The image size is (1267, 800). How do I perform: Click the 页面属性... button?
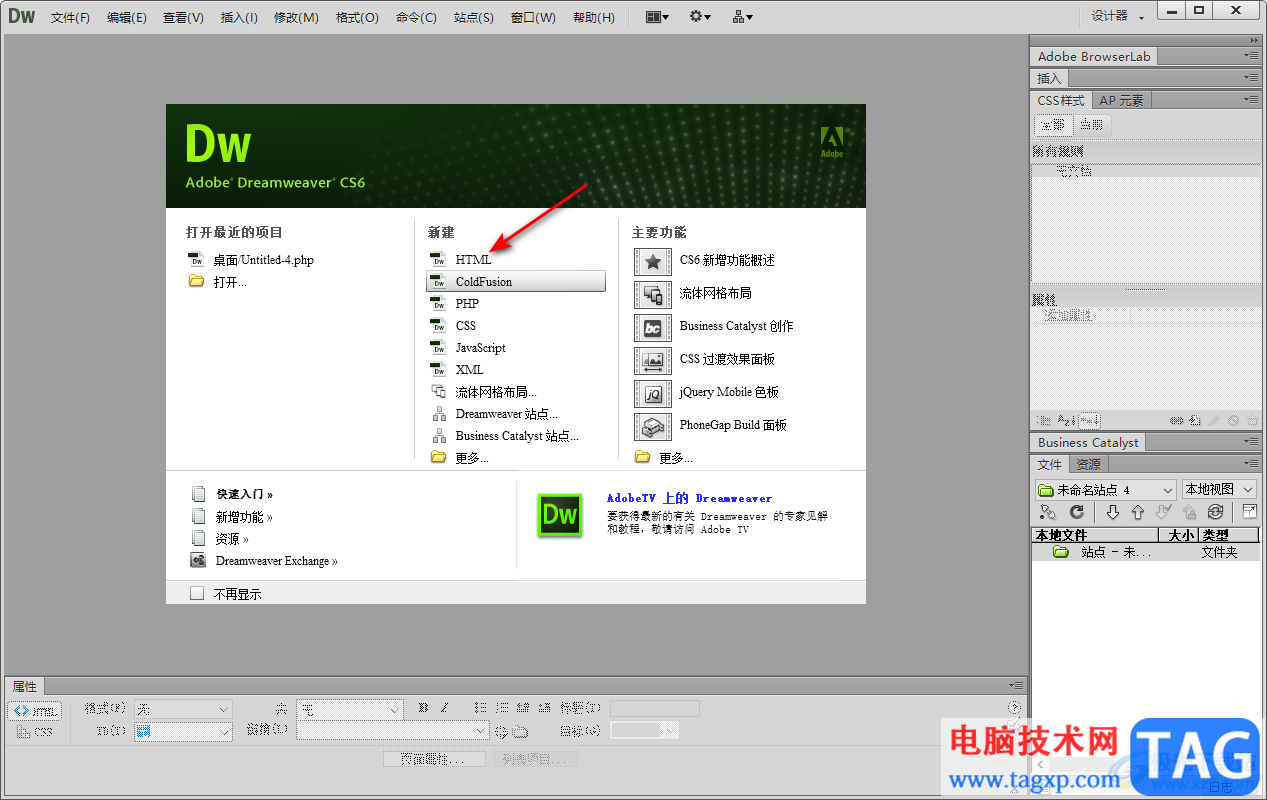pyautogui.click(x=434, y=760)
